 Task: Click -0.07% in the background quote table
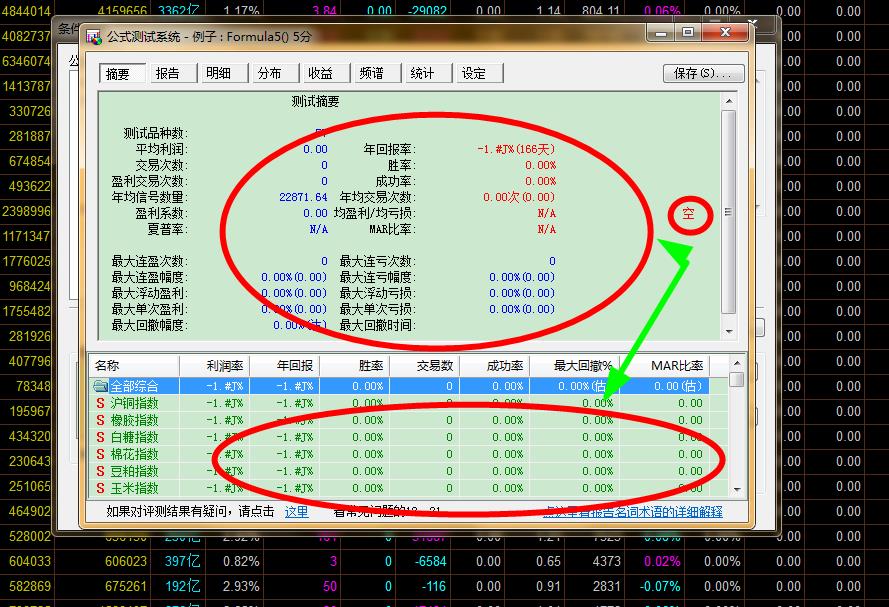tap(660, 587)
